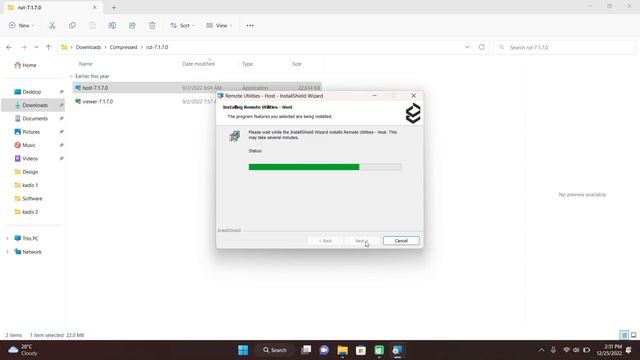Click the Search rut-7.1.7.0 field
Screen dimensions: 640x360
[564, 47]
